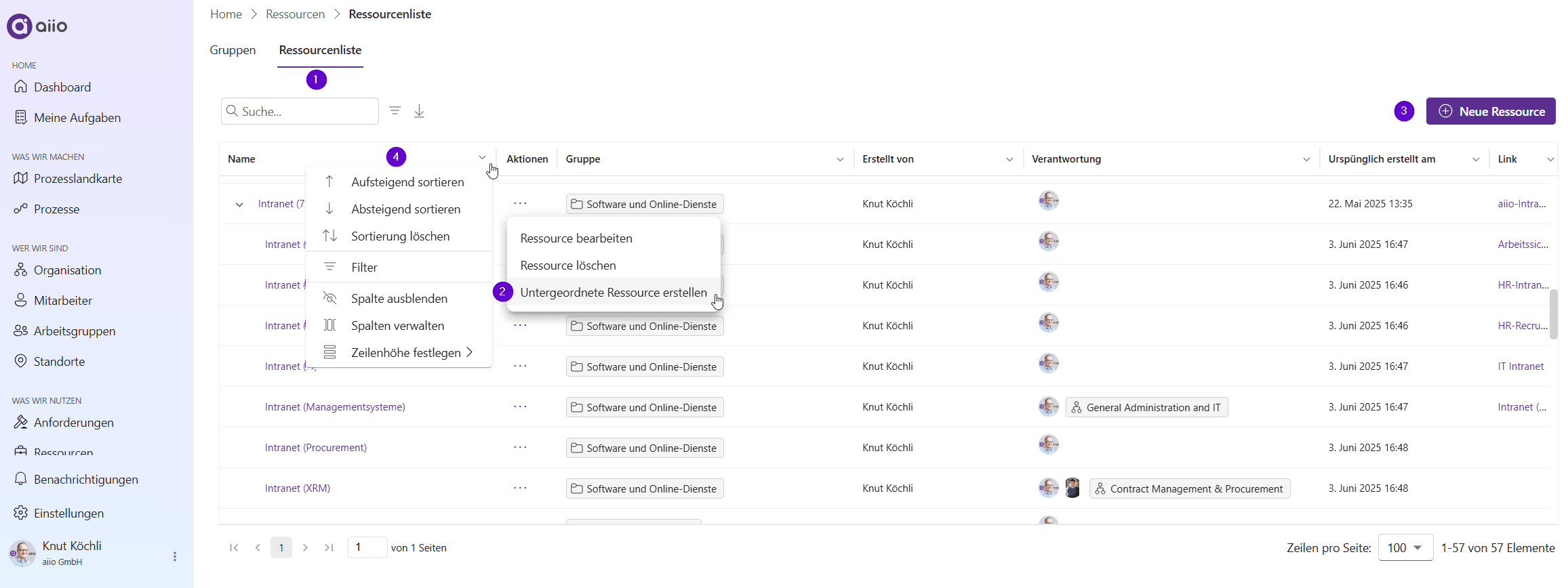Open the Intranet (Managementsysteme) link
Viewport: 1568px width, 588px height.
[335, 406]
